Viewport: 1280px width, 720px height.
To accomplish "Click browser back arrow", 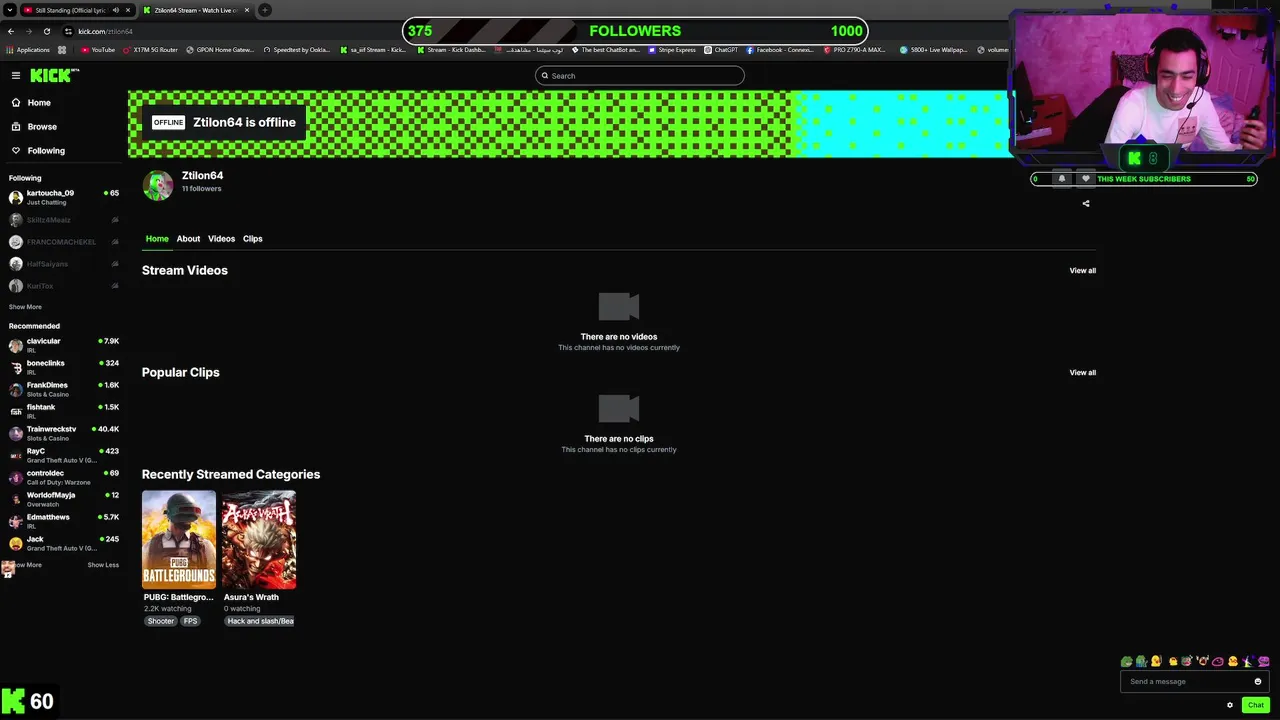I will click(11, 31).
